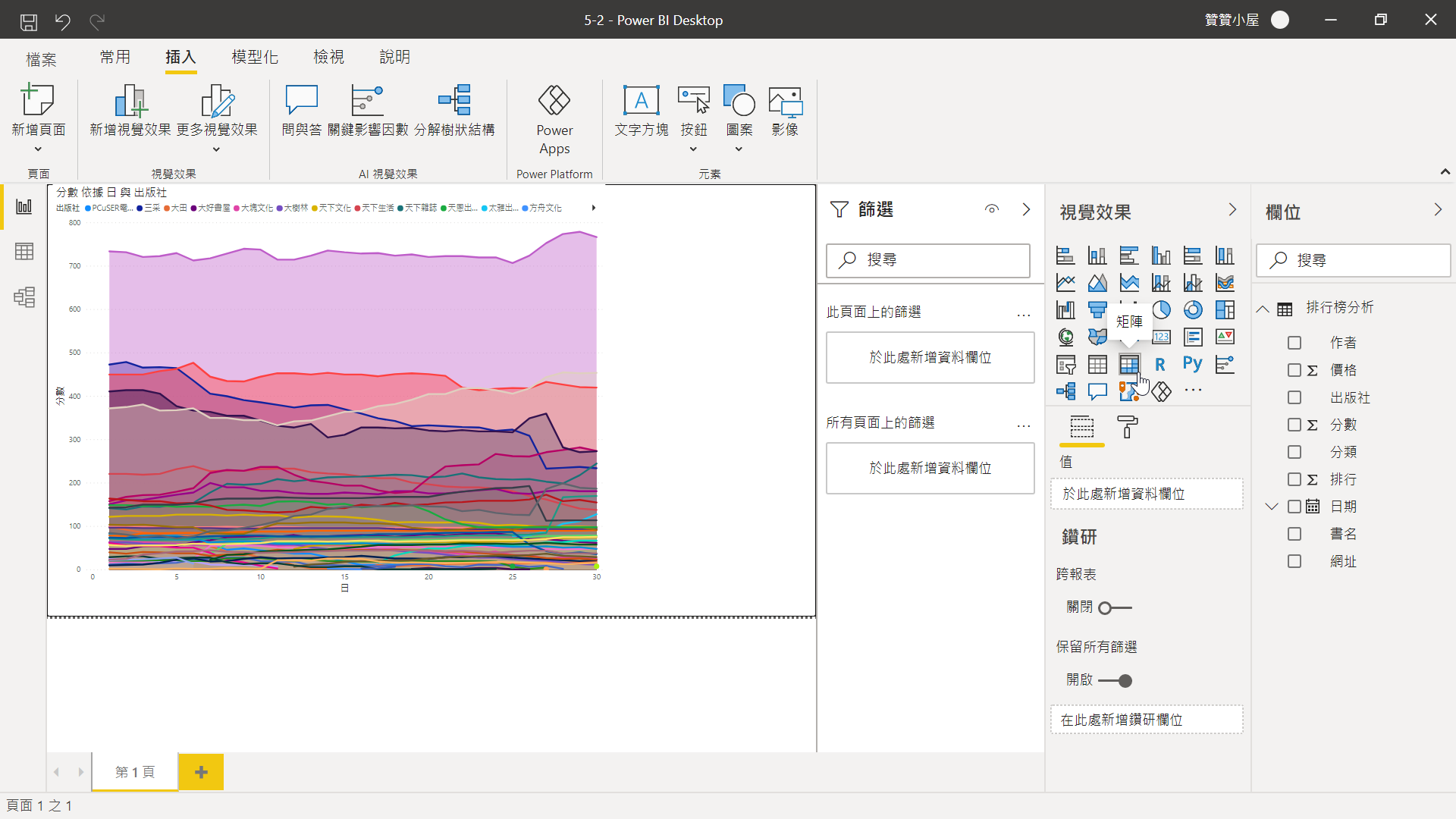Viewport: 1456px width, 819px height.
Task: Collapse the 排行榜分析 table tree
Action: [x=1263, y=309]
